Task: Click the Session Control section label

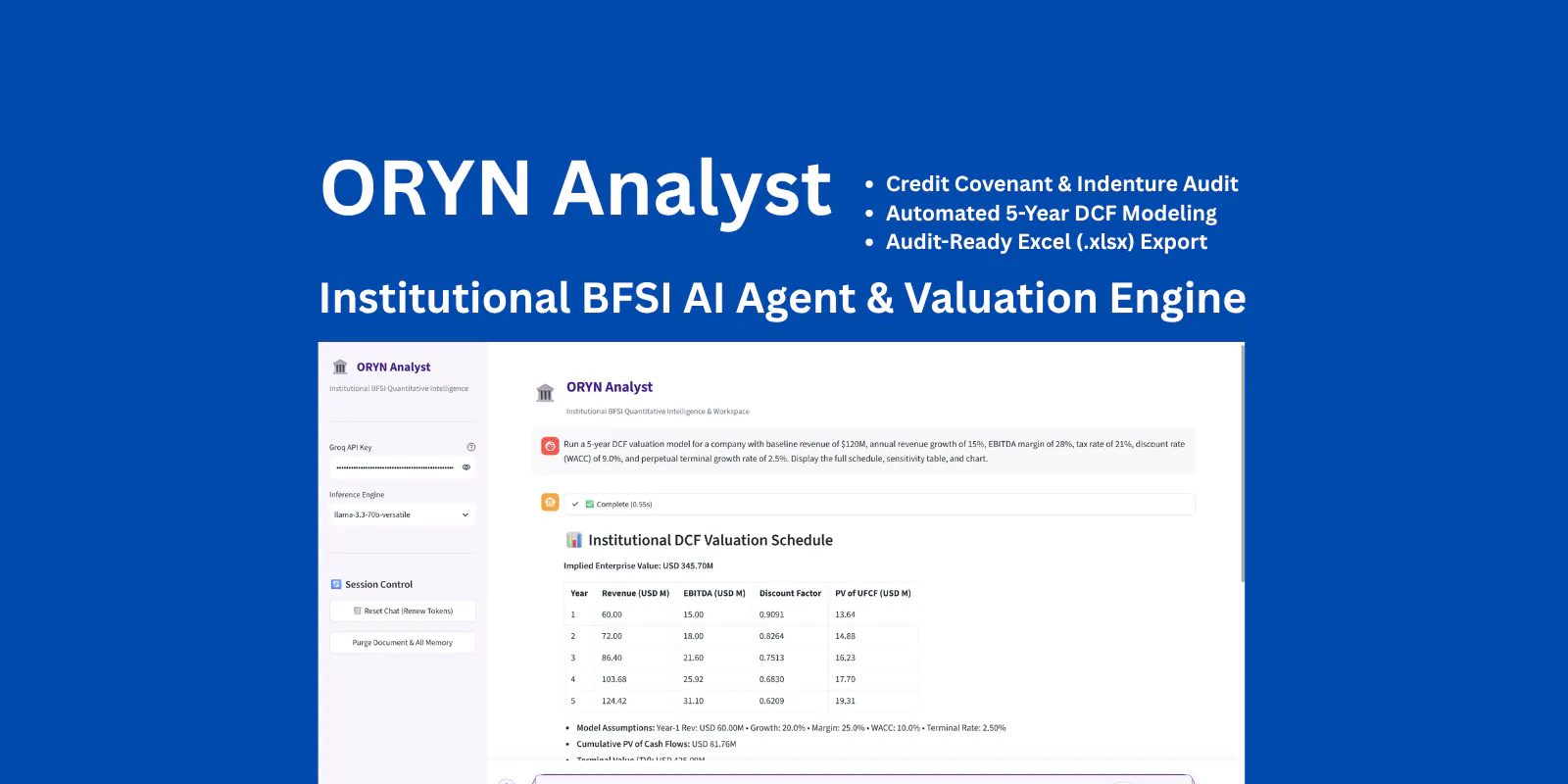Action: pos(378,584)
